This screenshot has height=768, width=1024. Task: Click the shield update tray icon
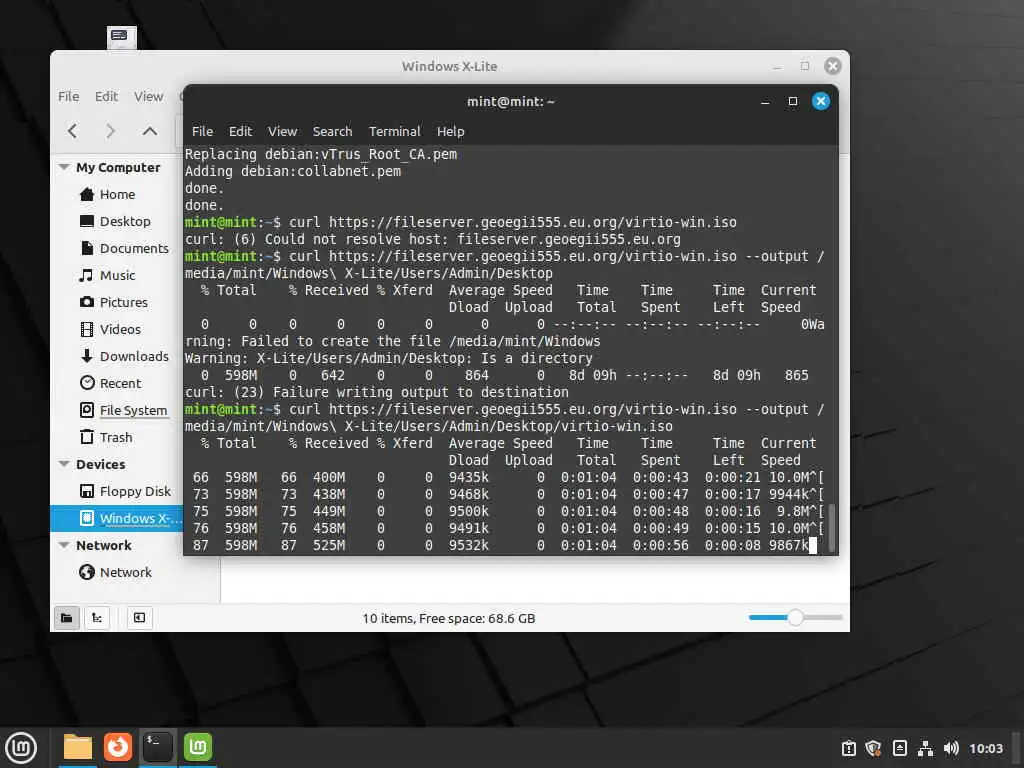[x=873, y=748]
